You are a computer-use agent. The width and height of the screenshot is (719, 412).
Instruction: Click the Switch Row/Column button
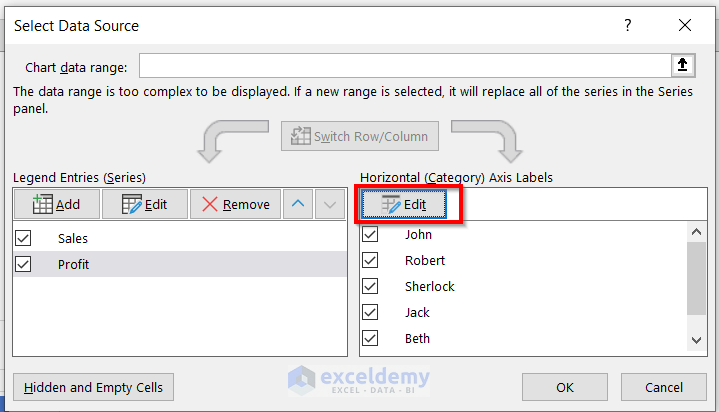(360, 136)
